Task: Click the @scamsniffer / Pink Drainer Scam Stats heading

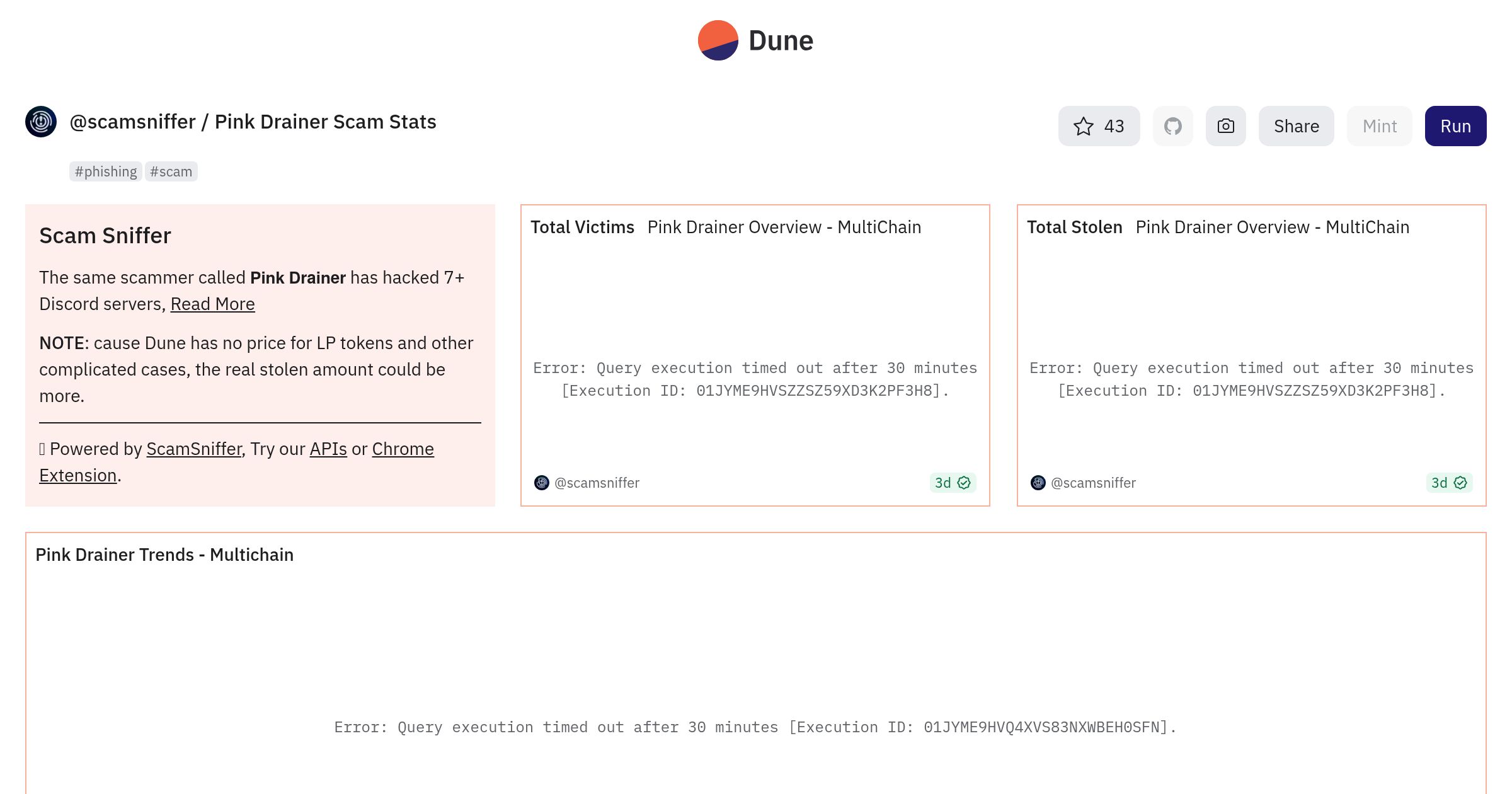Action: pos(253,122)
